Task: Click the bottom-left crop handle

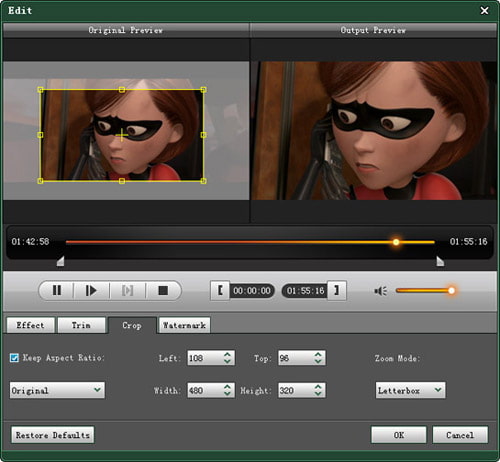Action: click(40, 181)
